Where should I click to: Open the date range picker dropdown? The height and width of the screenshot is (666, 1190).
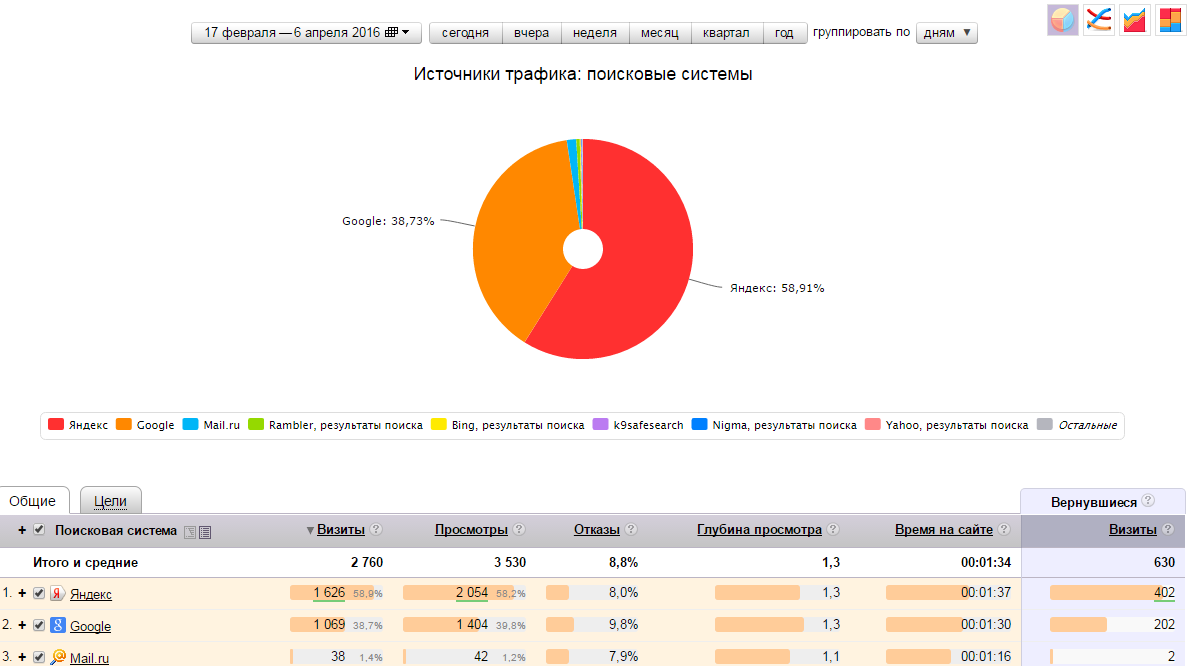pos(306,33)
